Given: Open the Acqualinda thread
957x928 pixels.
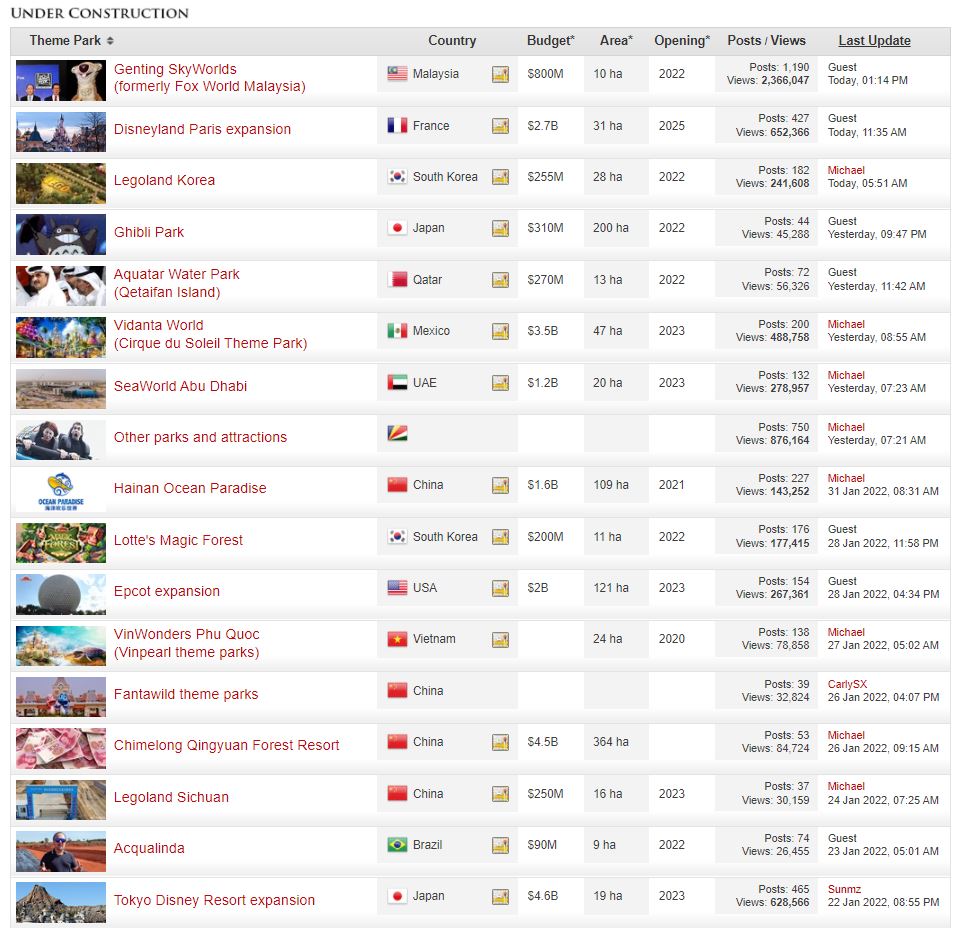Looking at the screenshot, I should [x=149, y=849].
